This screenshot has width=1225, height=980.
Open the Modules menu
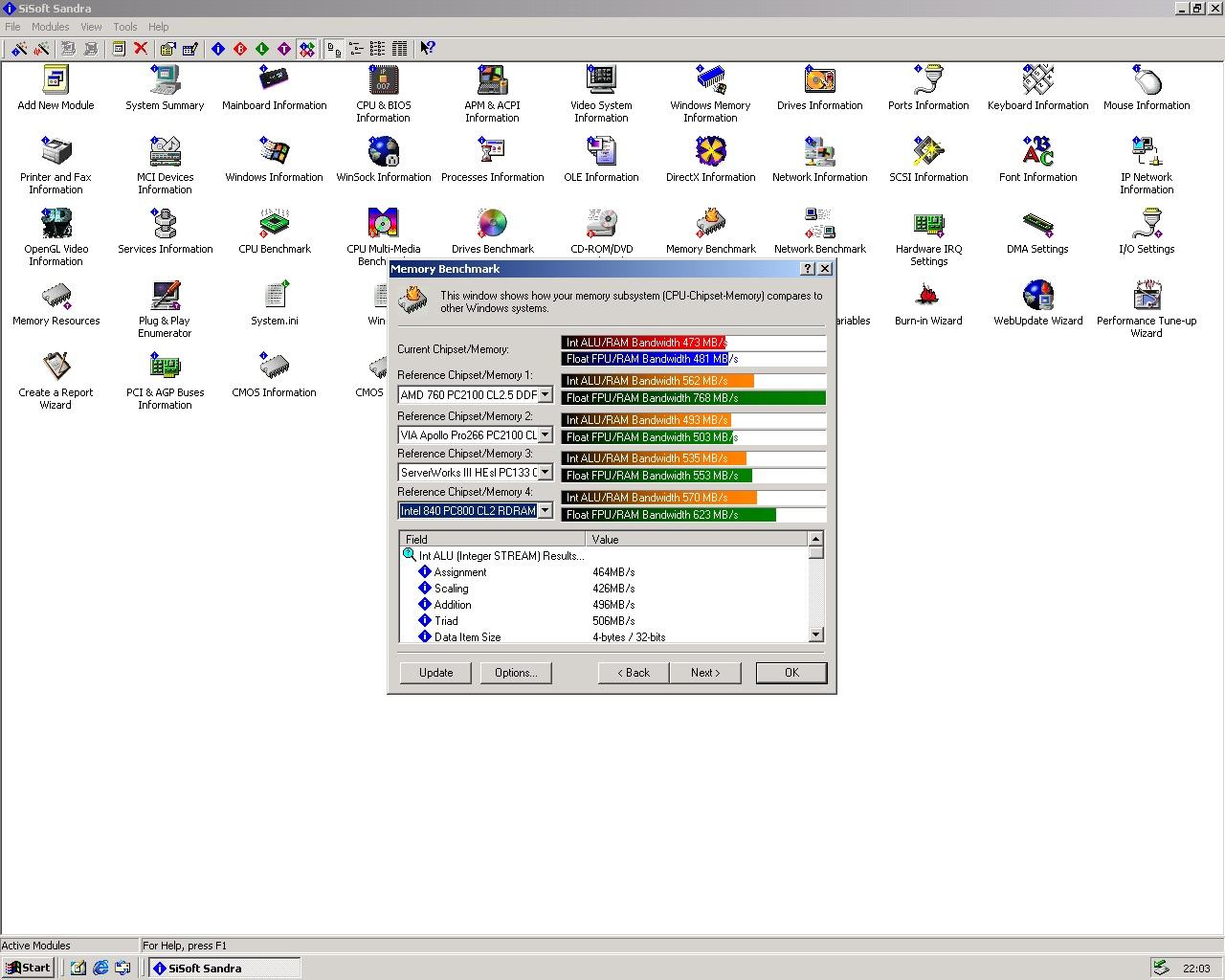(x=50, y=27)
